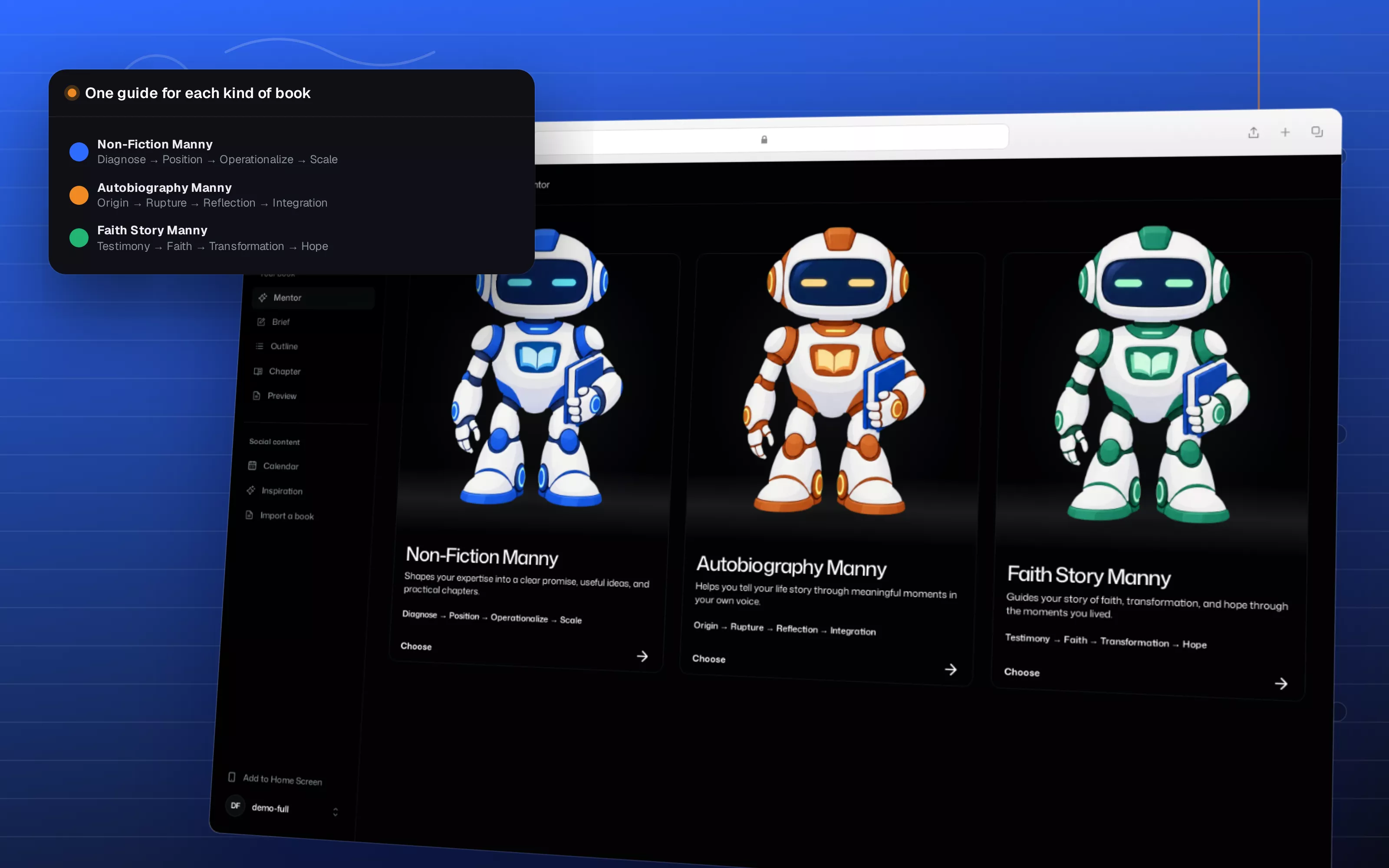Image resolution: width=1389 pixels, height=868 pixels.
Task: Show tab overview icon in browser
Action: click(x=1317, y=132)
